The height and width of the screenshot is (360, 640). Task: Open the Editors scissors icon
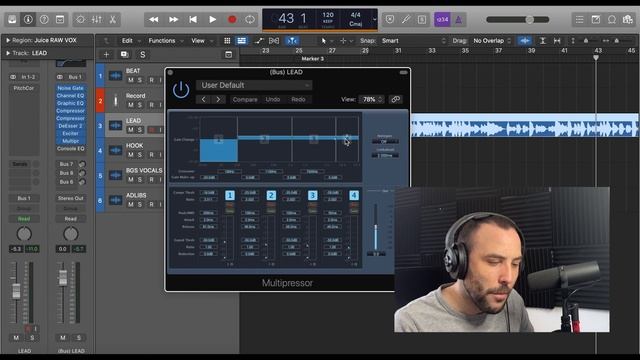click(x=113, y=19)
